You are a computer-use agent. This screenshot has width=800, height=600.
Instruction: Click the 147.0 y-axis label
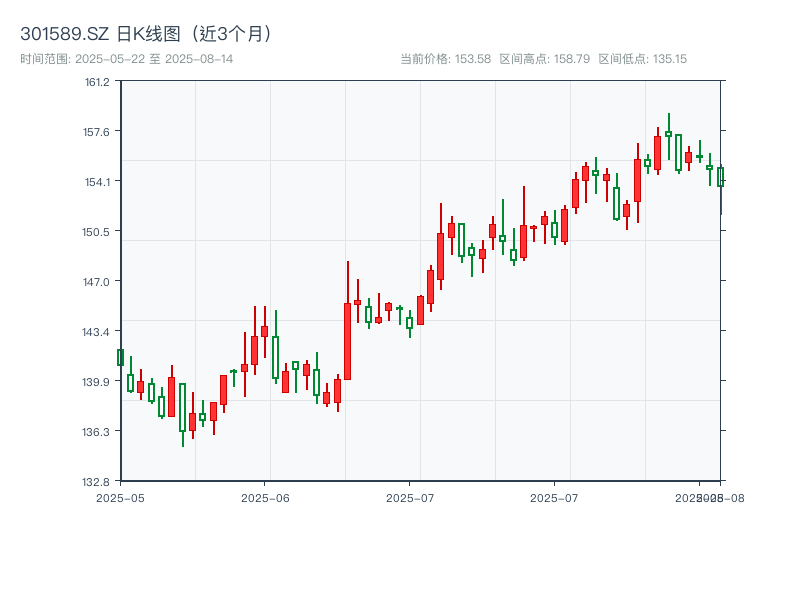(x=97, y=282)
